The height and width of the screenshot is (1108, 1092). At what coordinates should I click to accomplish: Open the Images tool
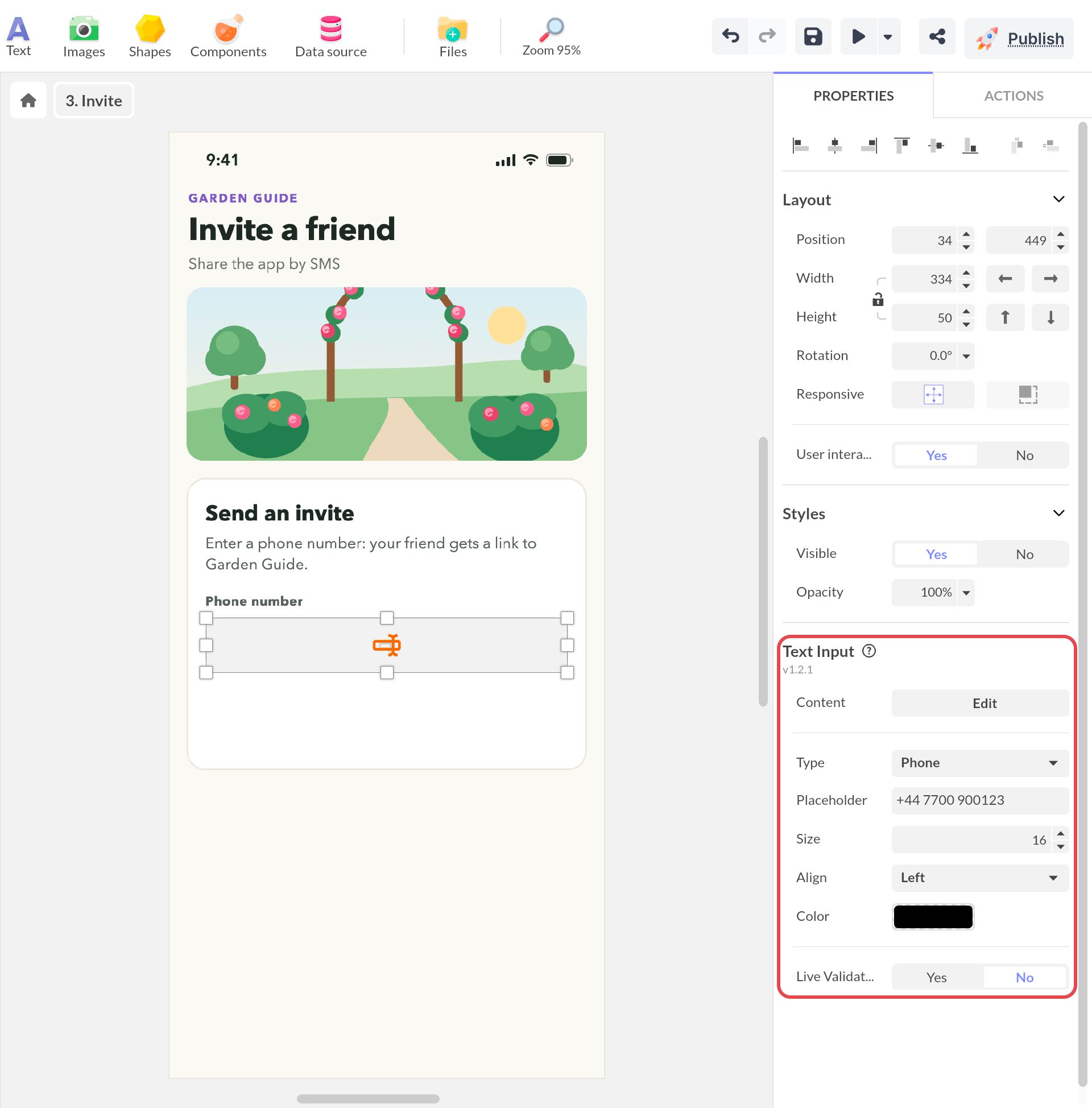tap(84, 36)
